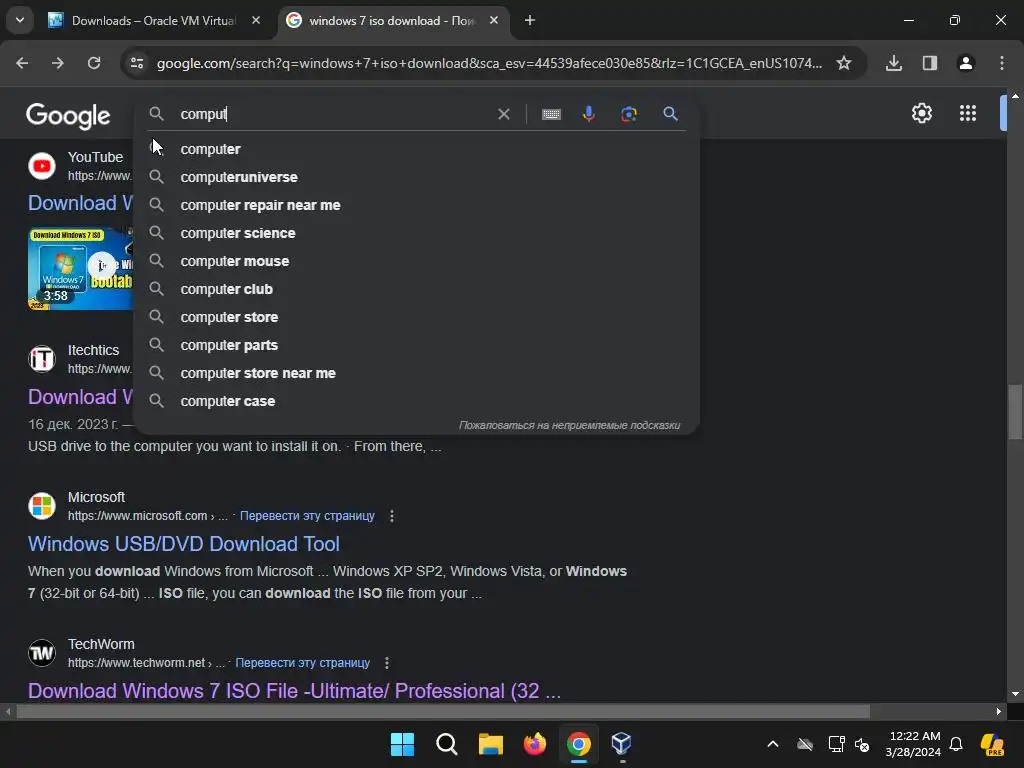This screenshot has width=1024, height=768.
Task: Open Chrome downloads icon
Action: point(894,63)
